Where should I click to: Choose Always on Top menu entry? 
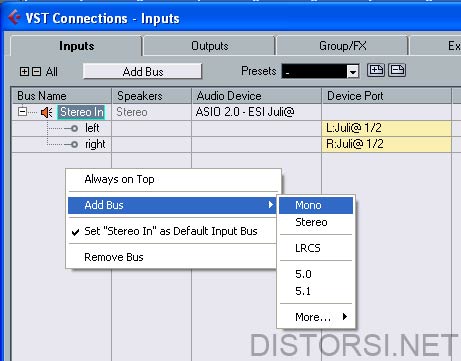coord(172,179)
